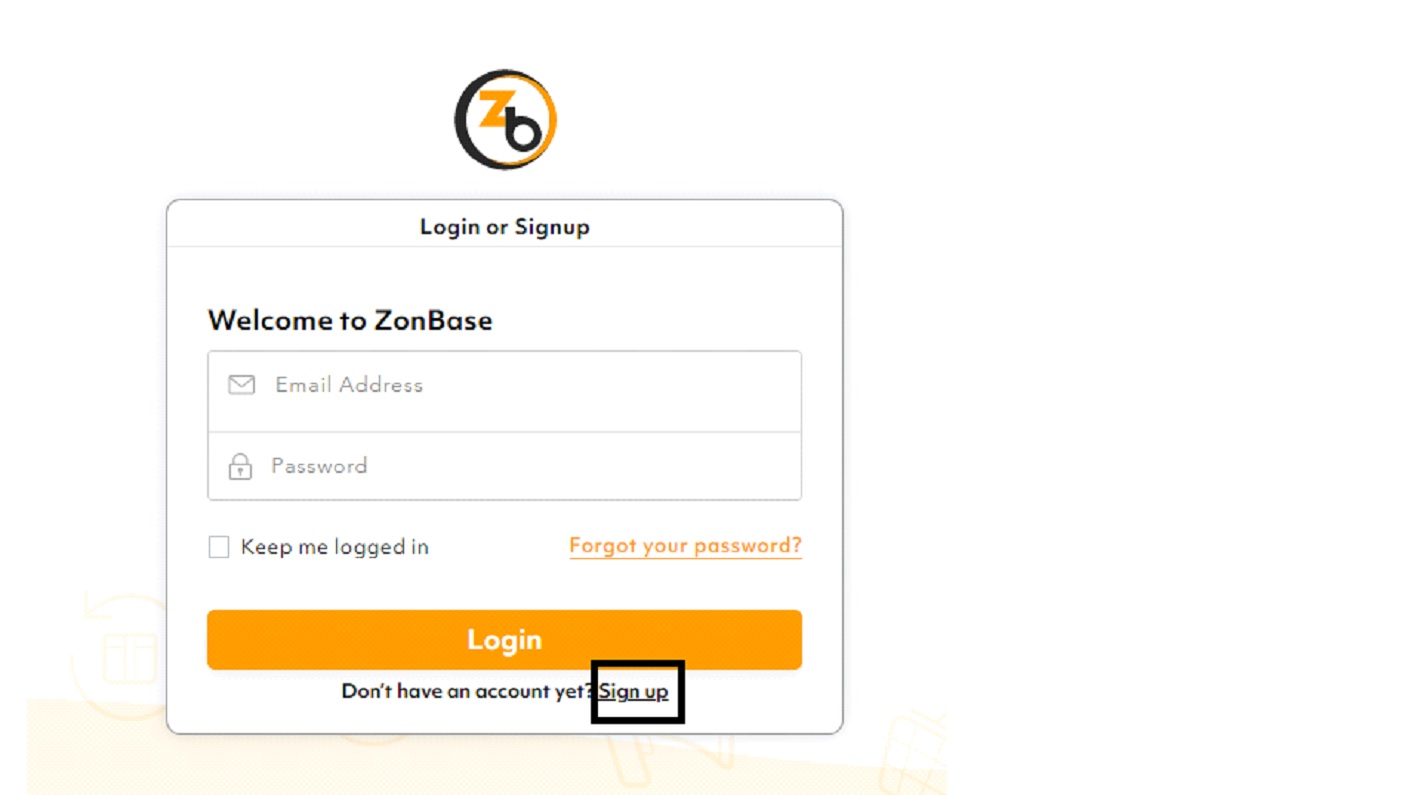Click the Keep me logged in label
The image size is (1421, 795).
(335, 547)
